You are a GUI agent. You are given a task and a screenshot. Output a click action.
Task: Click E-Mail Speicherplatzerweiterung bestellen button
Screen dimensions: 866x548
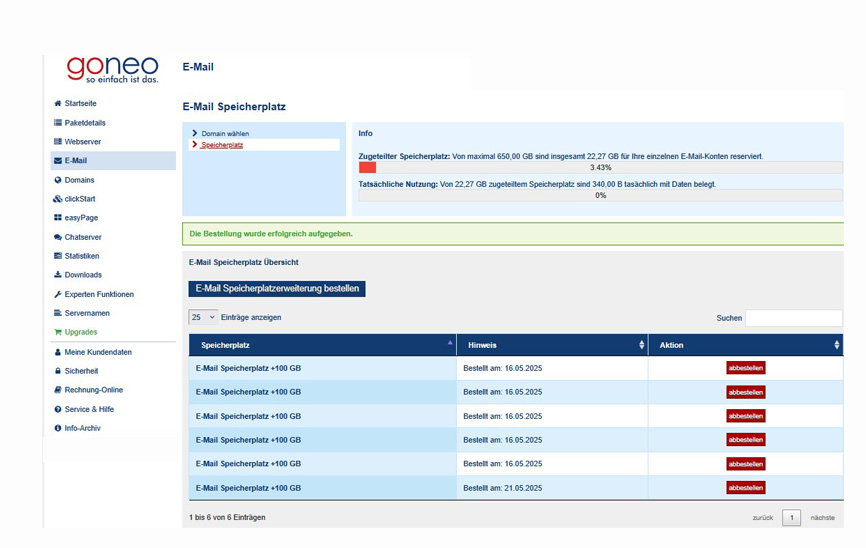(277, 288)
